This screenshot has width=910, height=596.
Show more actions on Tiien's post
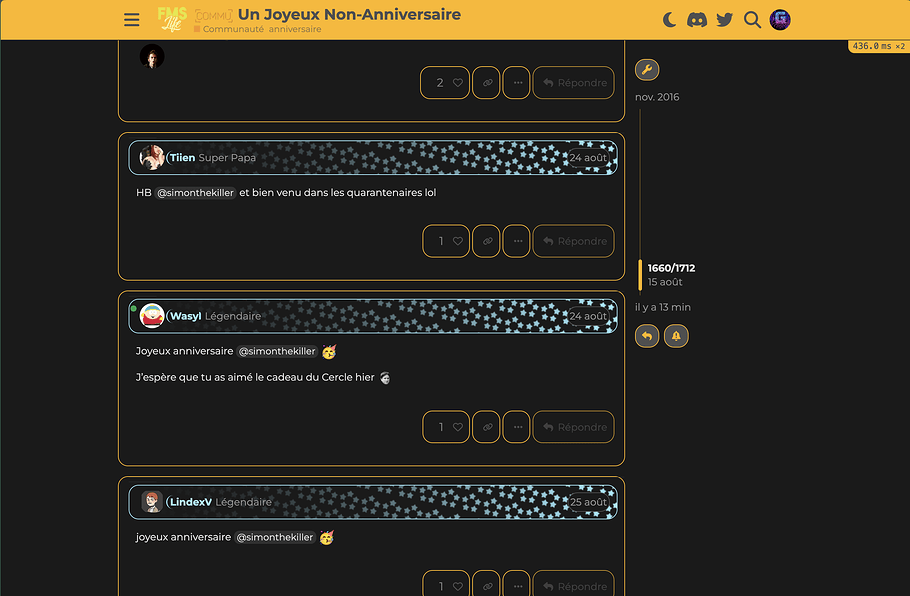pos(516,241)
